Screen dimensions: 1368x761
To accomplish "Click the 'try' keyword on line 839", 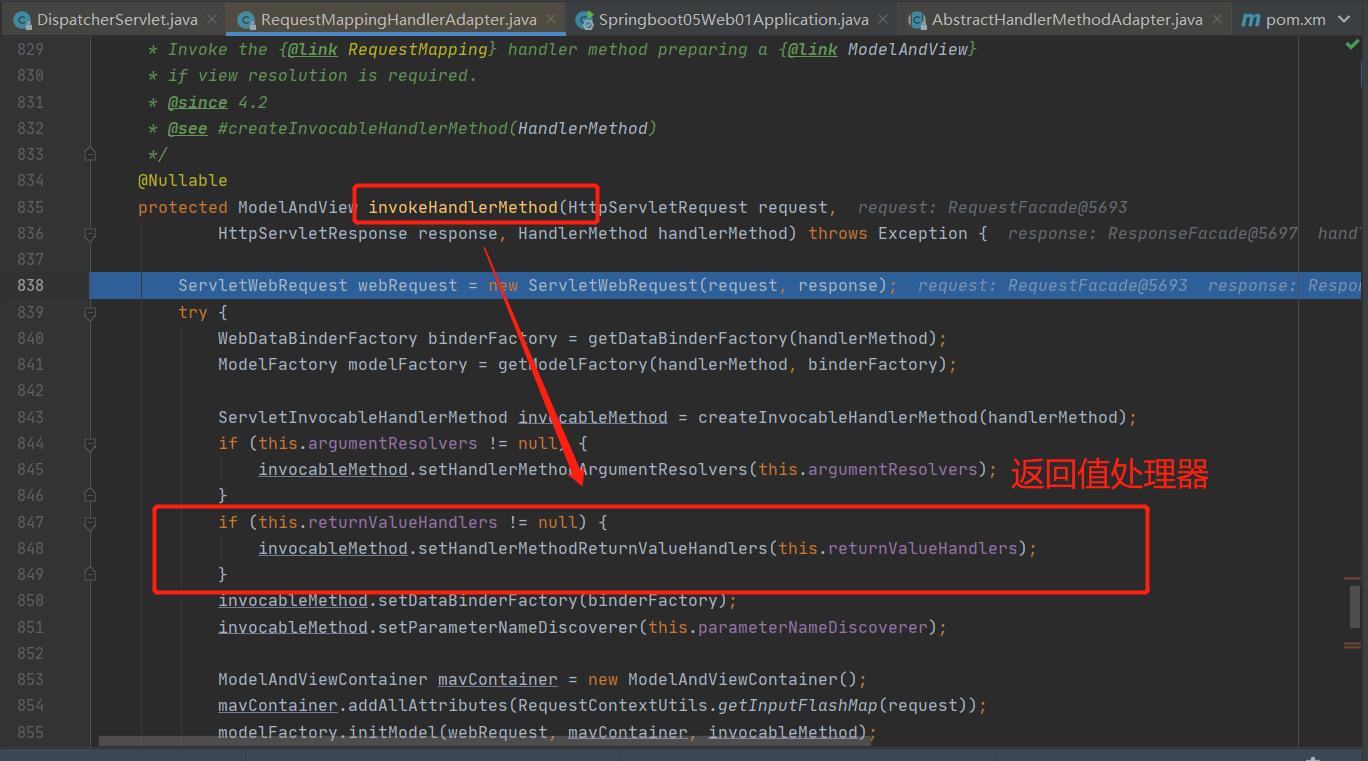I will (193, 312).
